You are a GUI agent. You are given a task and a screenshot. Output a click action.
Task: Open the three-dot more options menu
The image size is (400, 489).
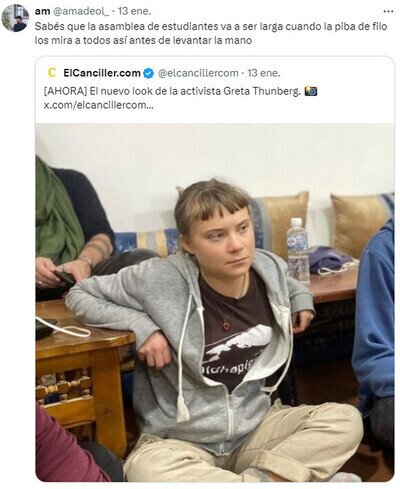pyautogui.click(x=389, y=11)
